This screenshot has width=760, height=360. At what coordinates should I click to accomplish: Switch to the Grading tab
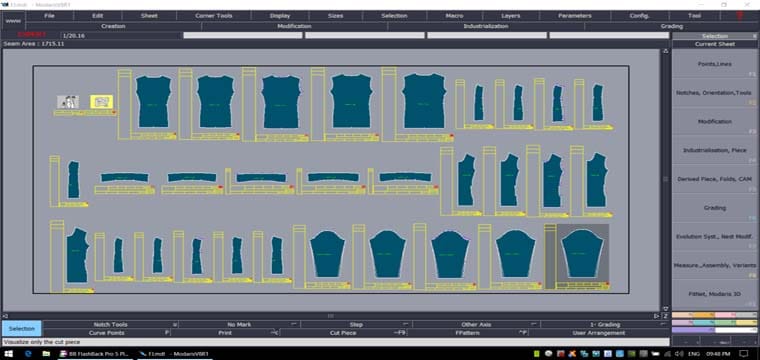point(671,26)
